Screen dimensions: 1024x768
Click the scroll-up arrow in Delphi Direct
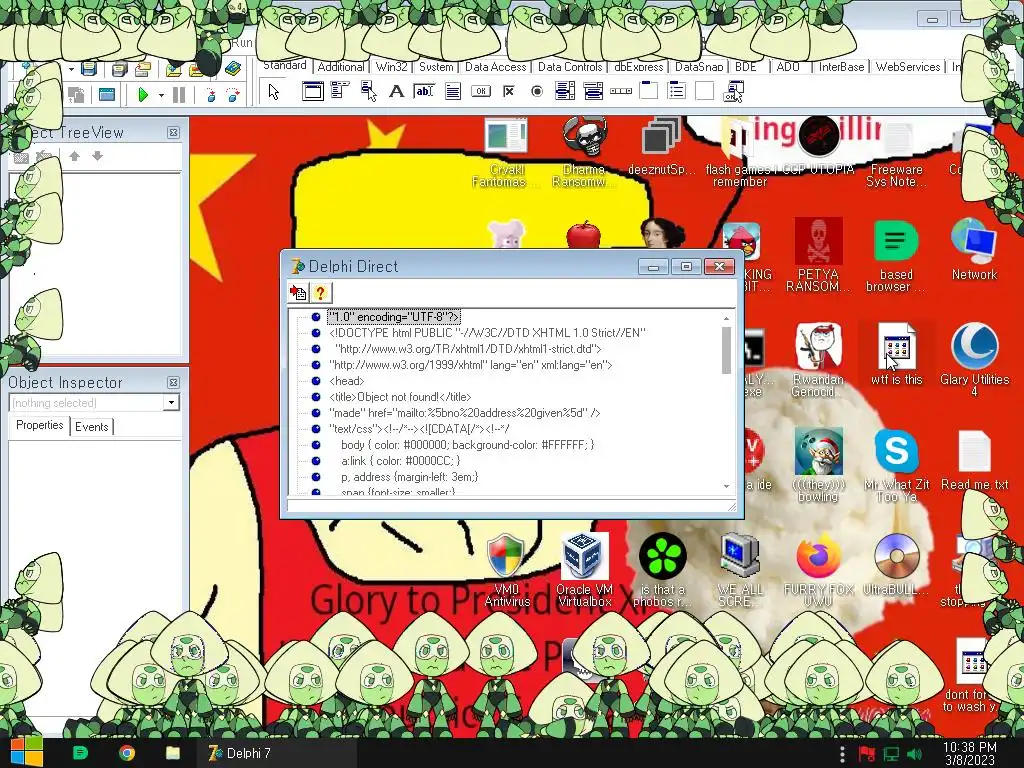point(726,319)
